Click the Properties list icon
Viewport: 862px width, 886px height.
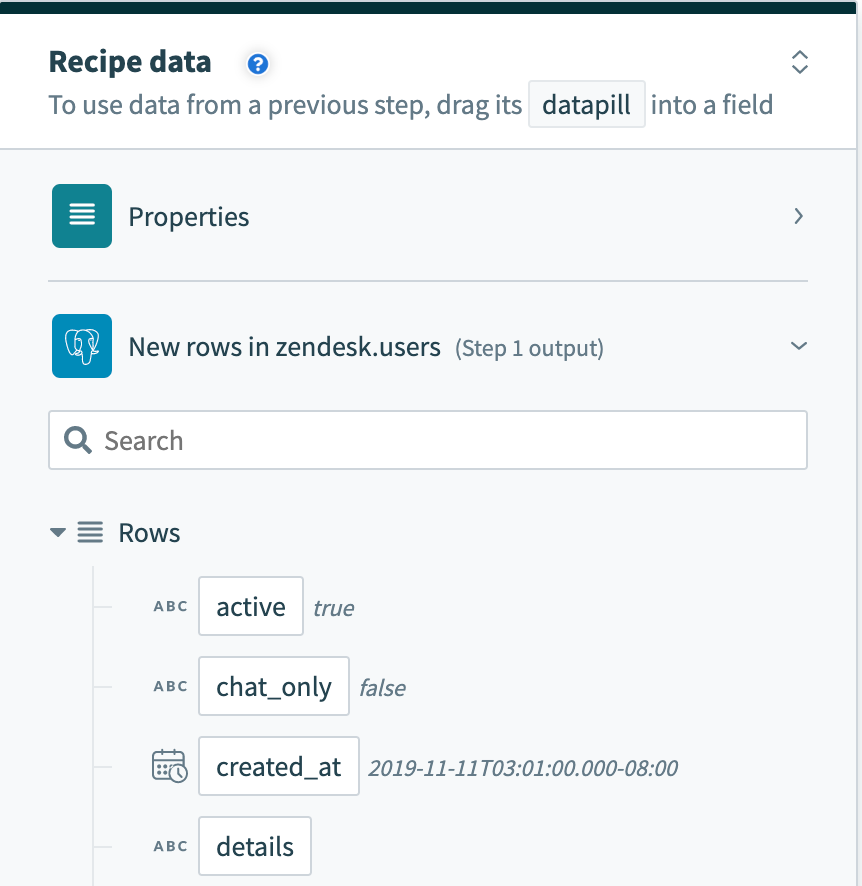pos(81,216)
